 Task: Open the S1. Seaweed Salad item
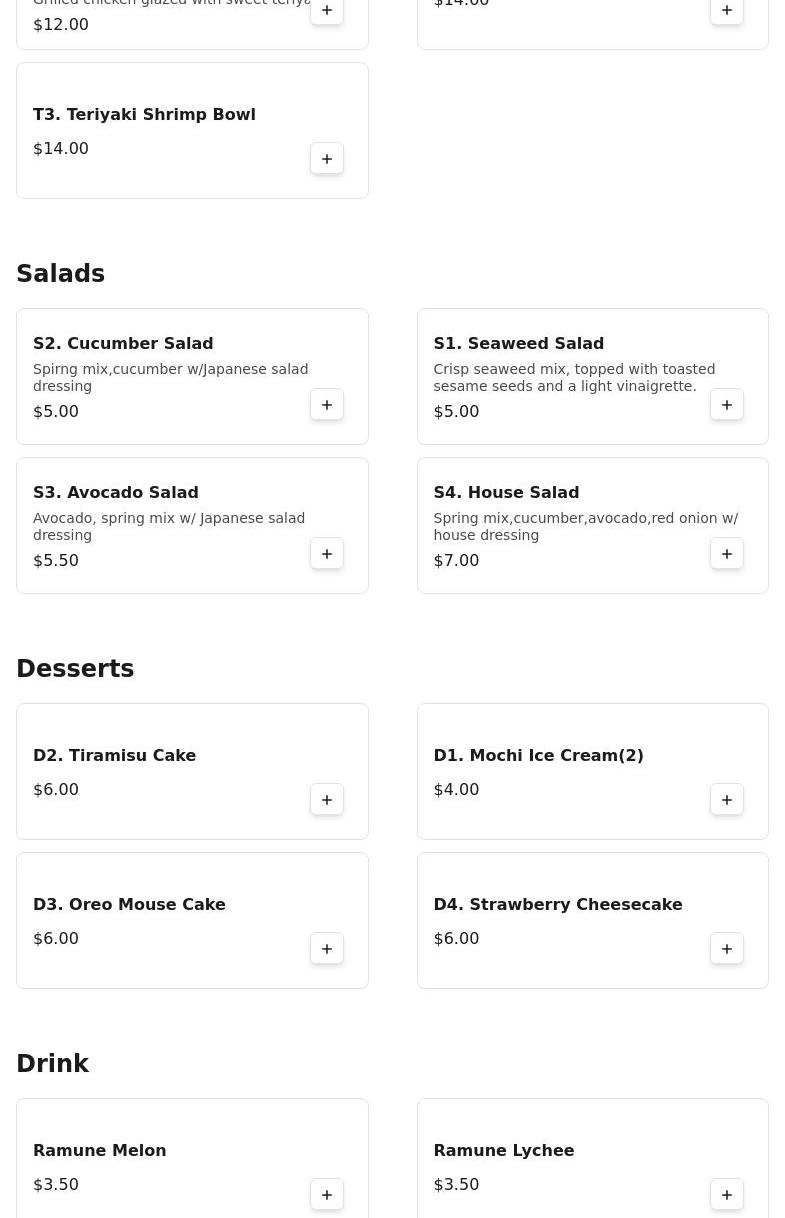pyautogui.click(x=518, y=343)
